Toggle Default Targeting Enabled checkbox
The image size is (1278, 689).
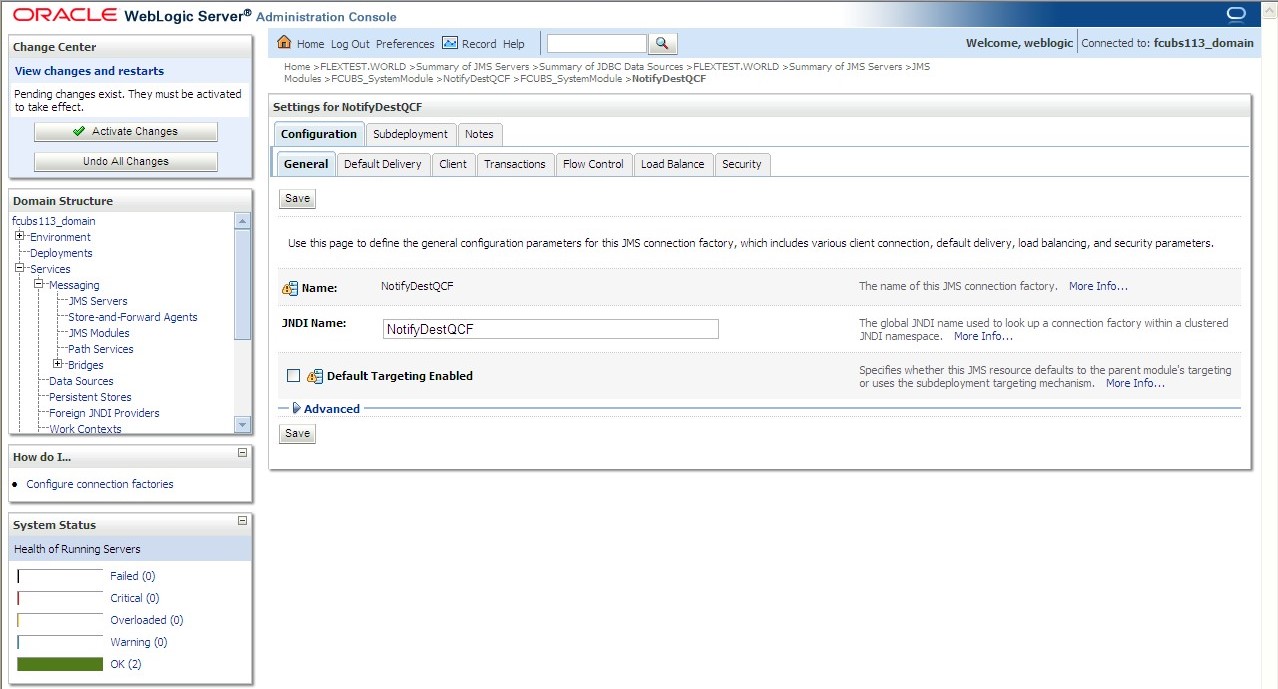[293, 376]
